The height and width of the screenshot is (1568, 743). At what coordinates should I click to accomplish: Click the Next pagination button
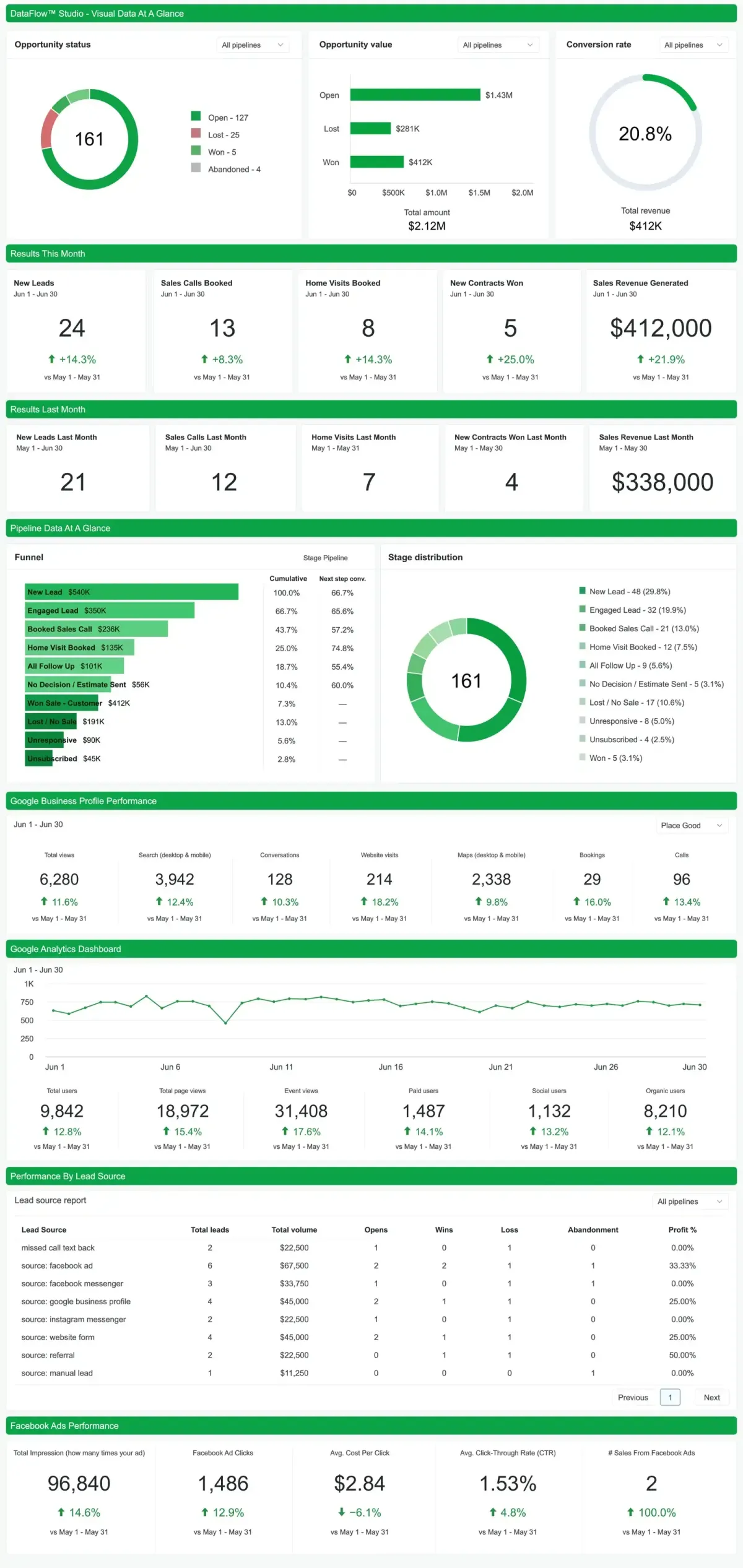(711, 1397)
